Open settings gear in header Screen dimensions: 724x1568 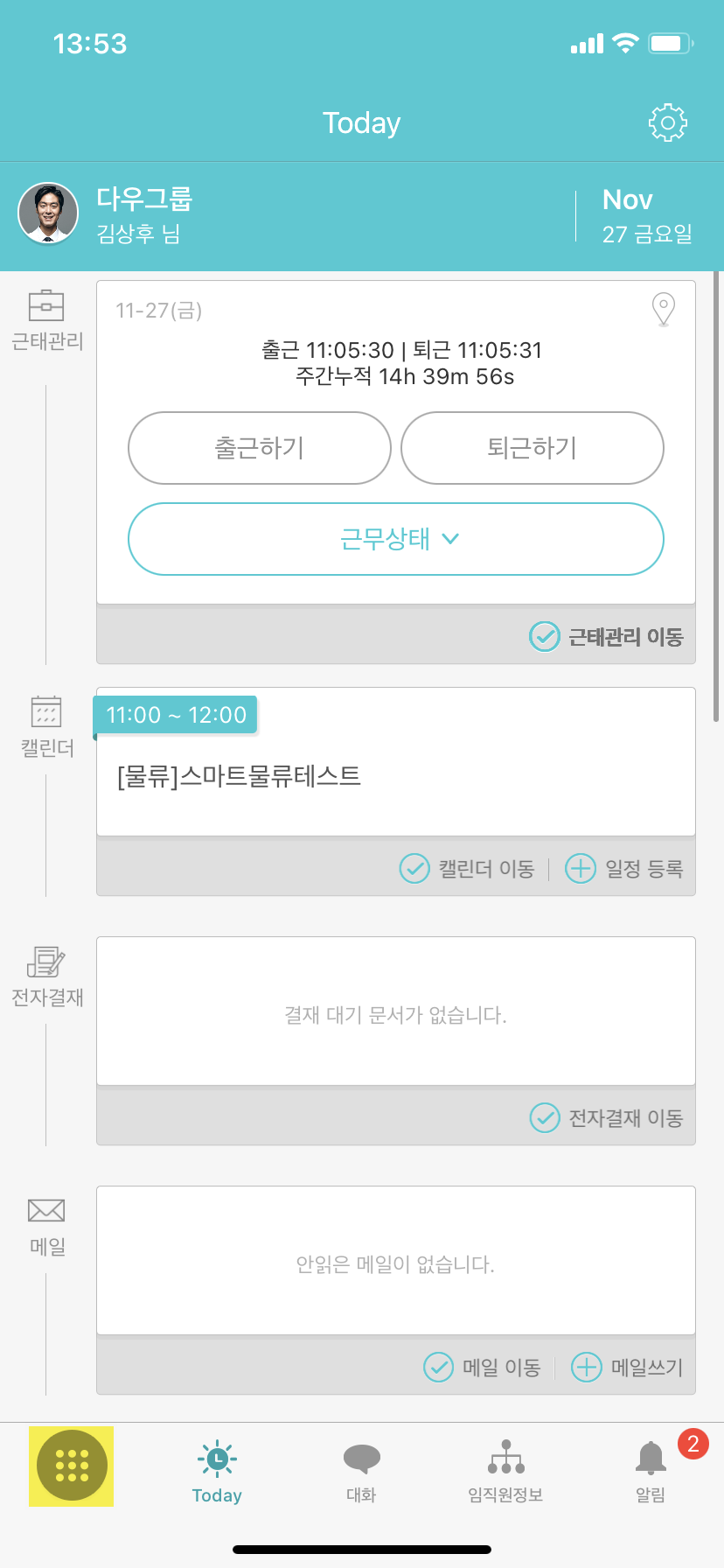[667, 123]
